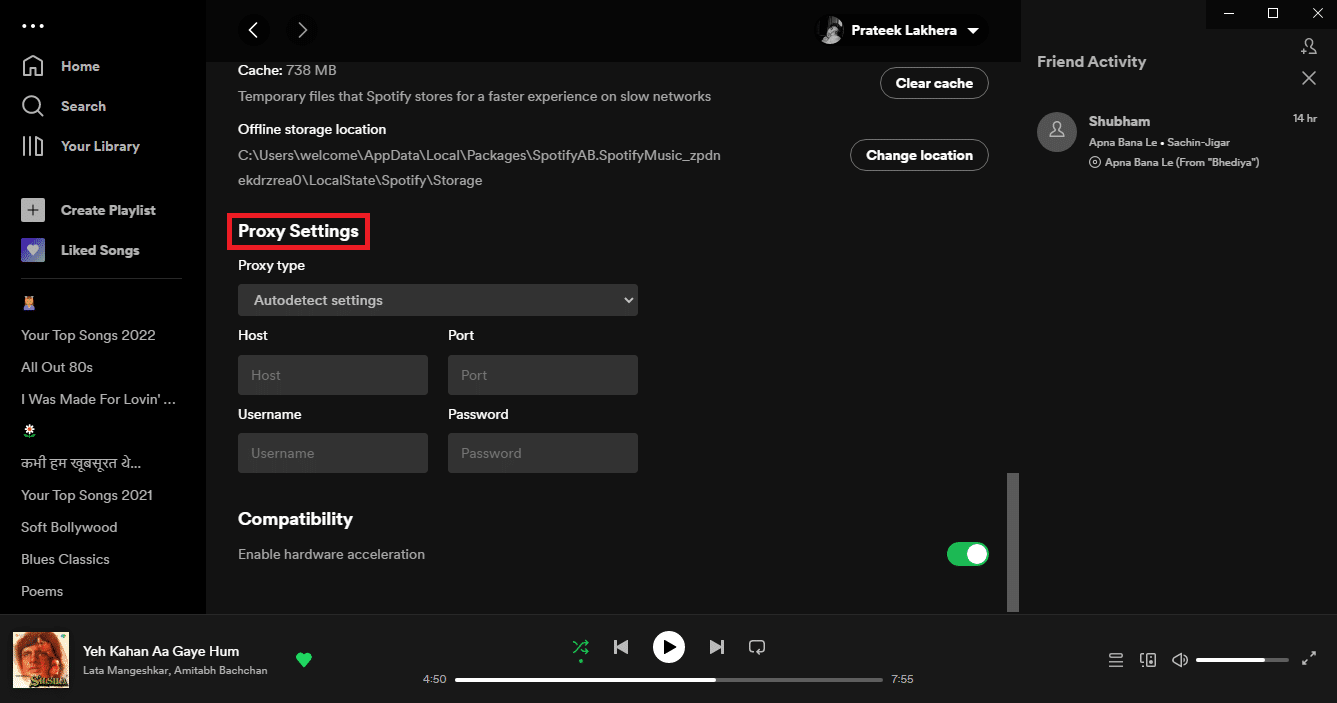Screen dimensions: 1337x703
Task: Focus the Port input field
Action: 543,375
